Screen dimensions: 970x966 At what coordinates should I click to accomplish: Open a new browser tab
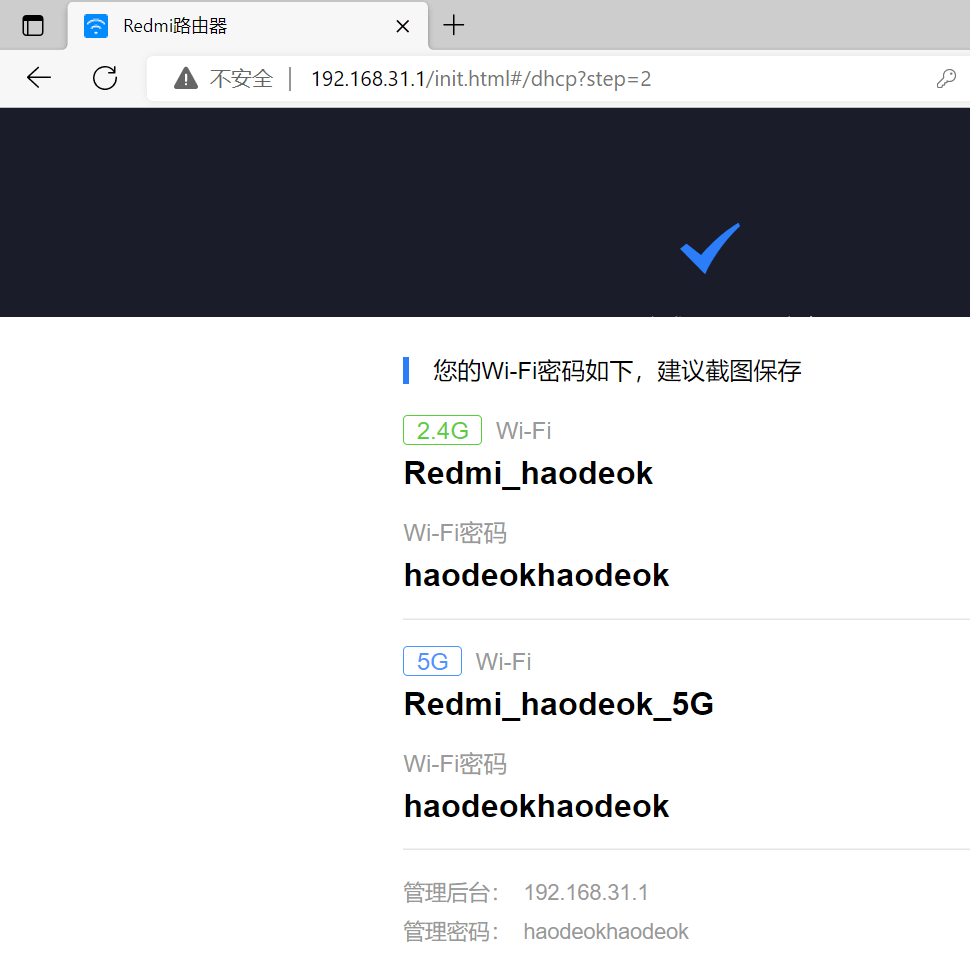click(453, 25)
